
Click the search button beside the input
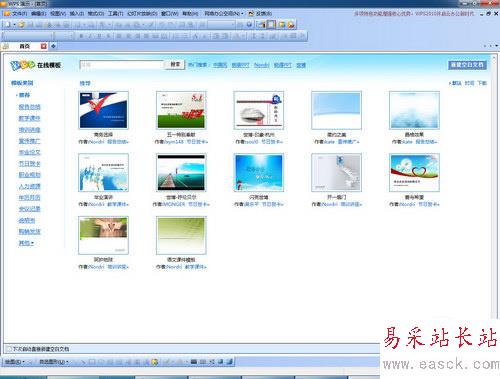click(x=175, y=64)
